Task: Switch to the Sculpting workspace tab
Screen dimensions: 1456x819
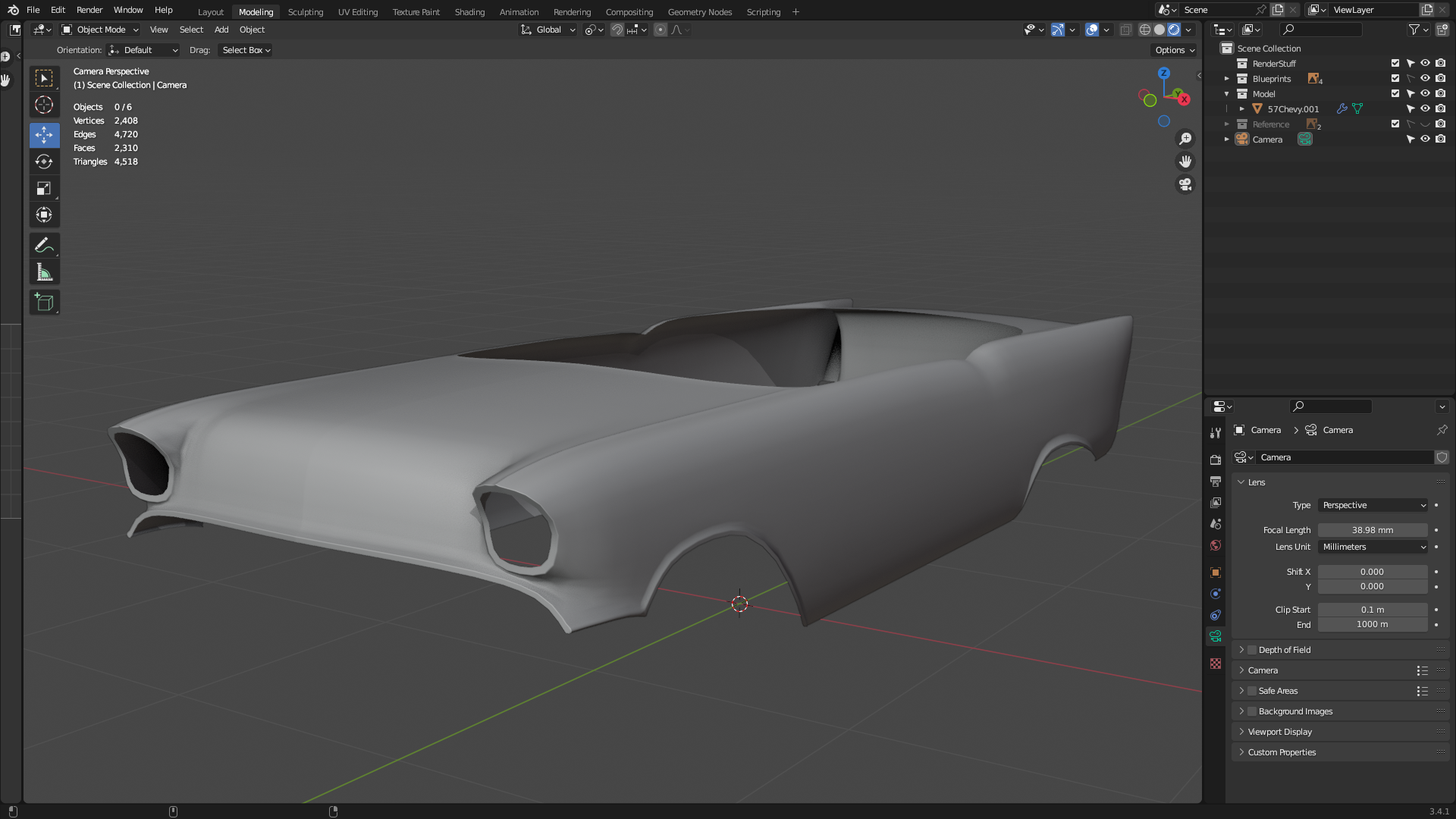Action: 305,12
